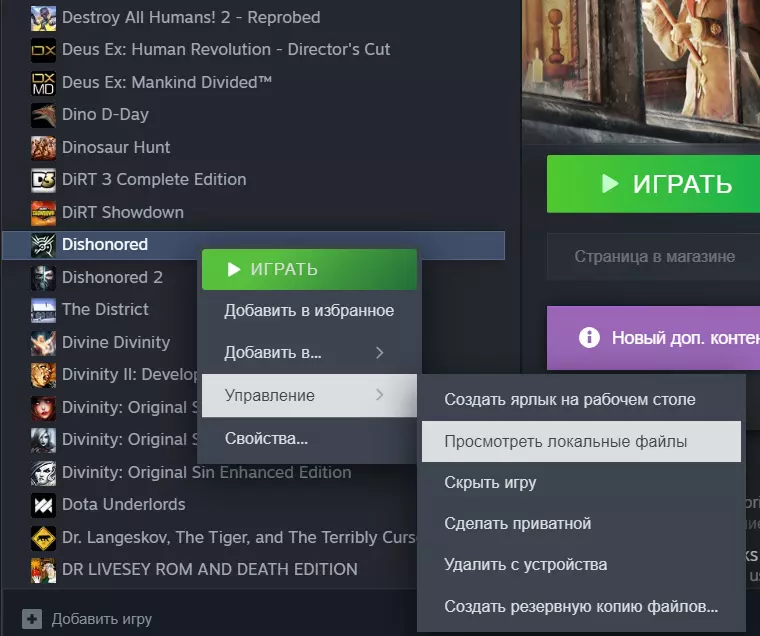This screenshot has width=760, height=636.
Task: Click the Dr. Langeskov tiger sign icon
Action: (x=43, y=538)
